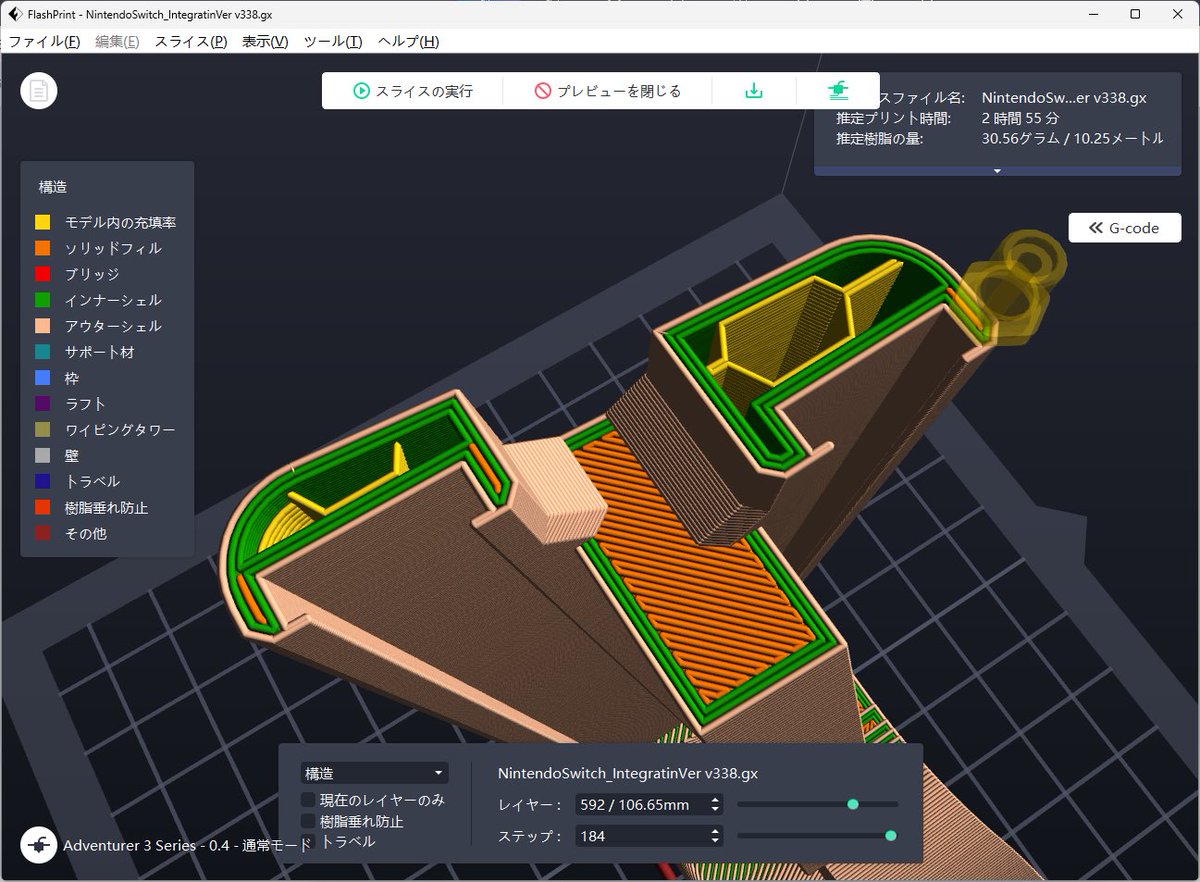This screenshot has width=1200, height=882.
Task: Click the prohibit icon for プレビューを閉じる
Action: pos(543,91)
